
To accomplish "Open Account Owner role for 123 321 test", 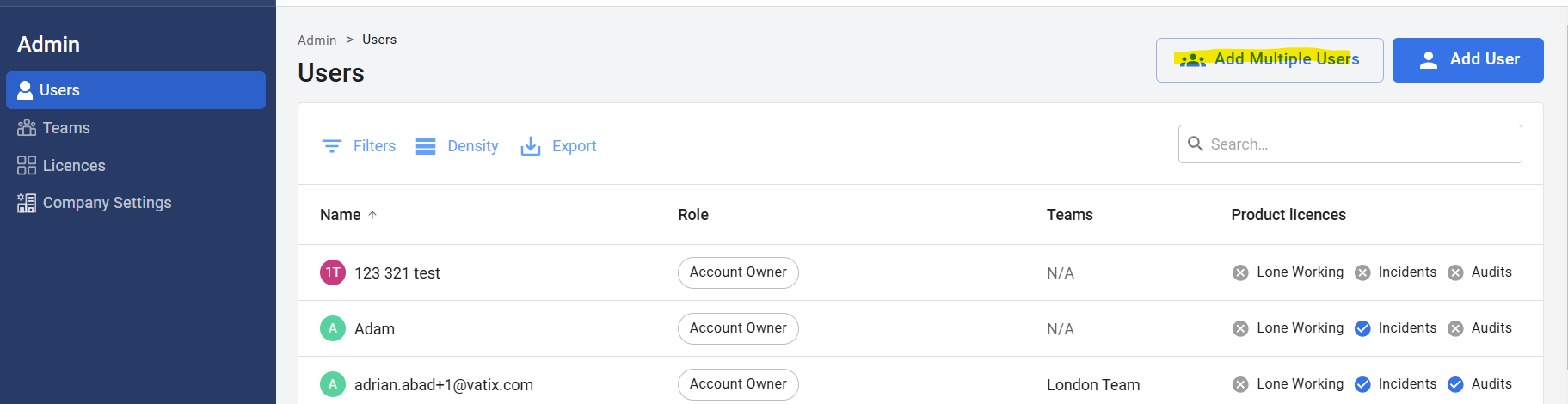I will tap(738, 272).
